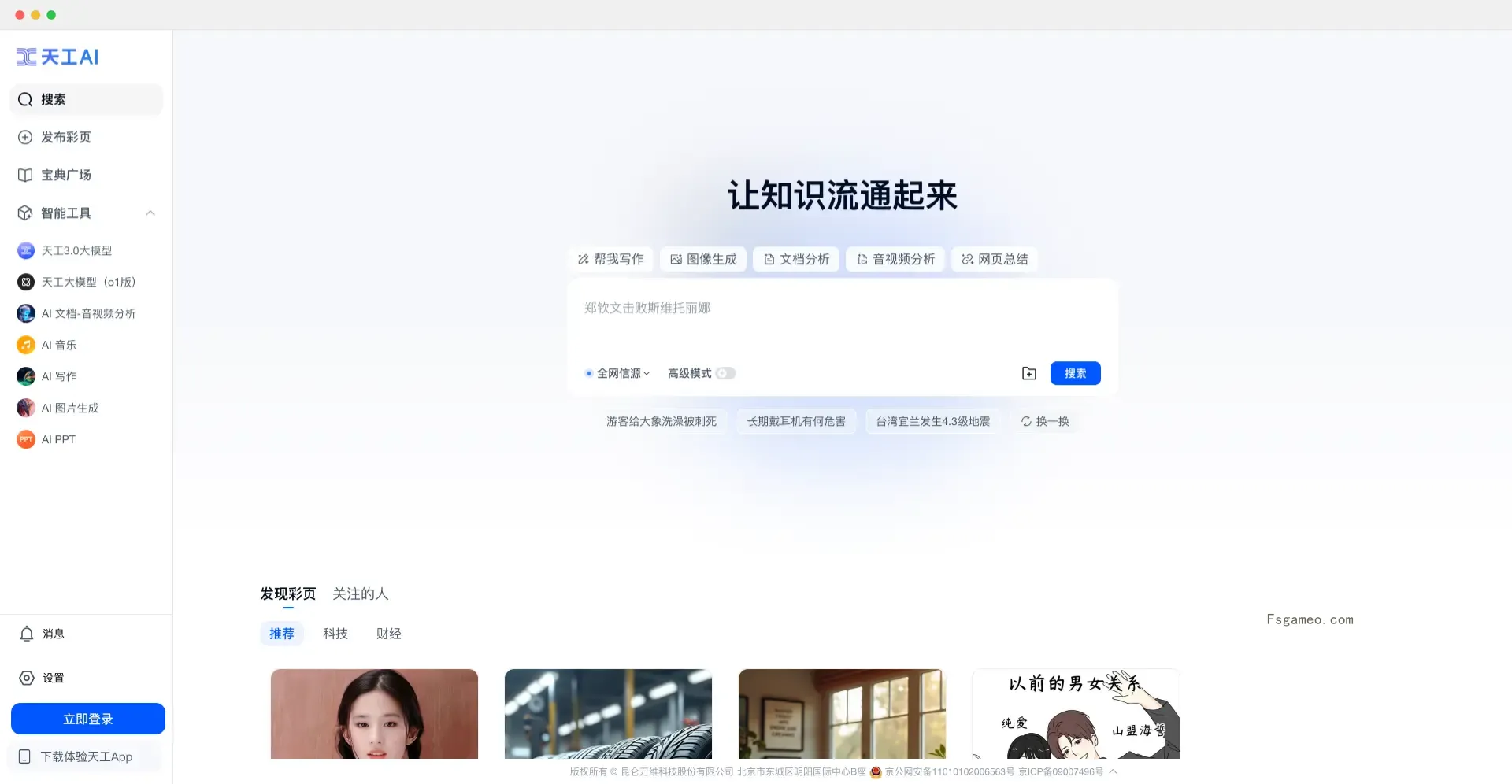Viewport: 1512px width, 784px height.
Task: Click the 换一换 refresh suggestions button
Action: pyautogui.click(x=1045, y=421)
